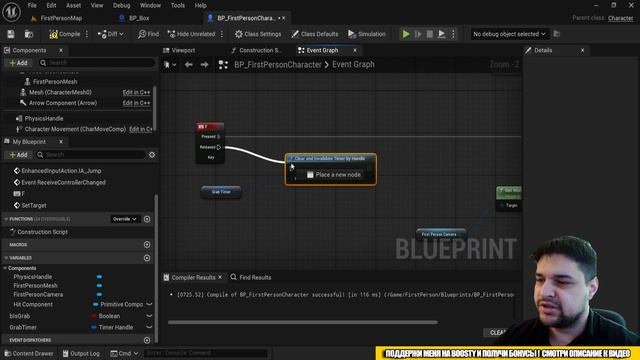Open the File menu
The width and height of the screenshot is (640, 360).
tap(32, 5)
